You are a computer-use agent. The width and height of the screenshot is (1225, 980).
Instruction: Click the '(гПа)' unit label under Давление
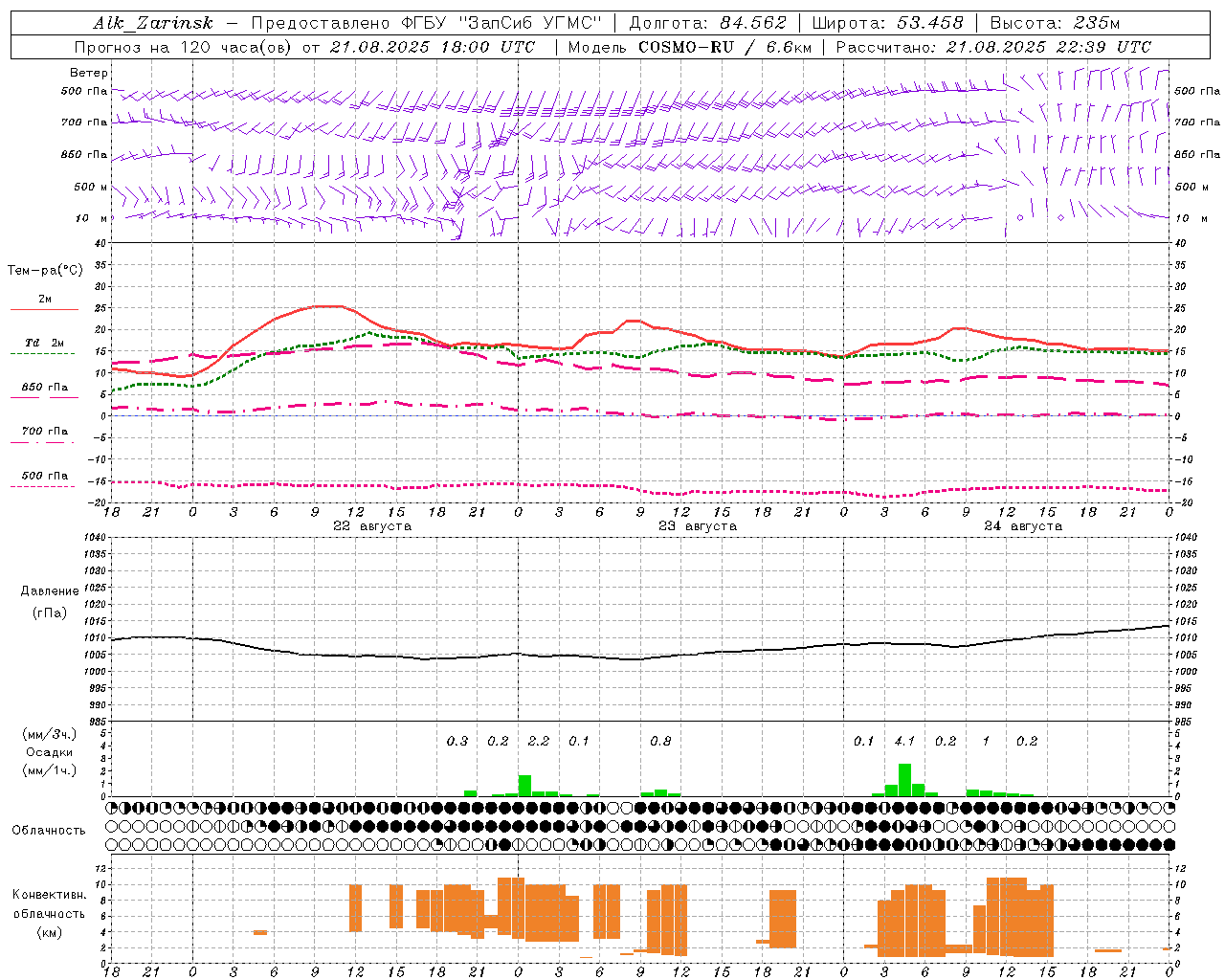[x=50, y=613]
